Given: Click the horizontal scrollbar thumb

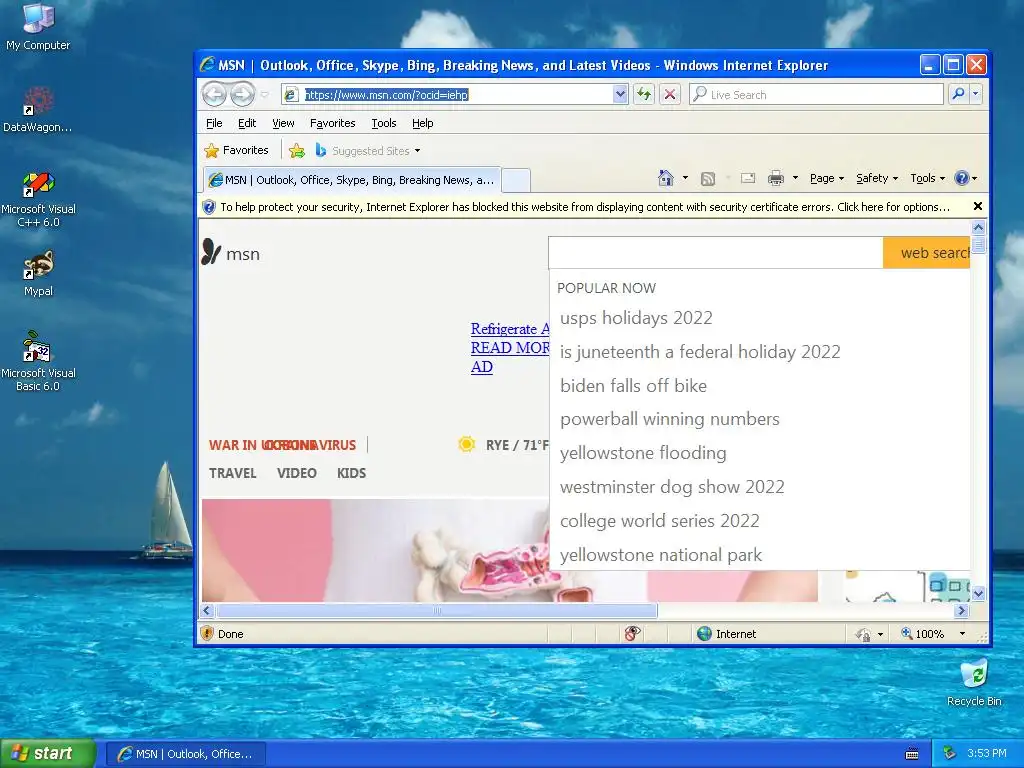Looking at the screenshot, I should click(437, 611).
